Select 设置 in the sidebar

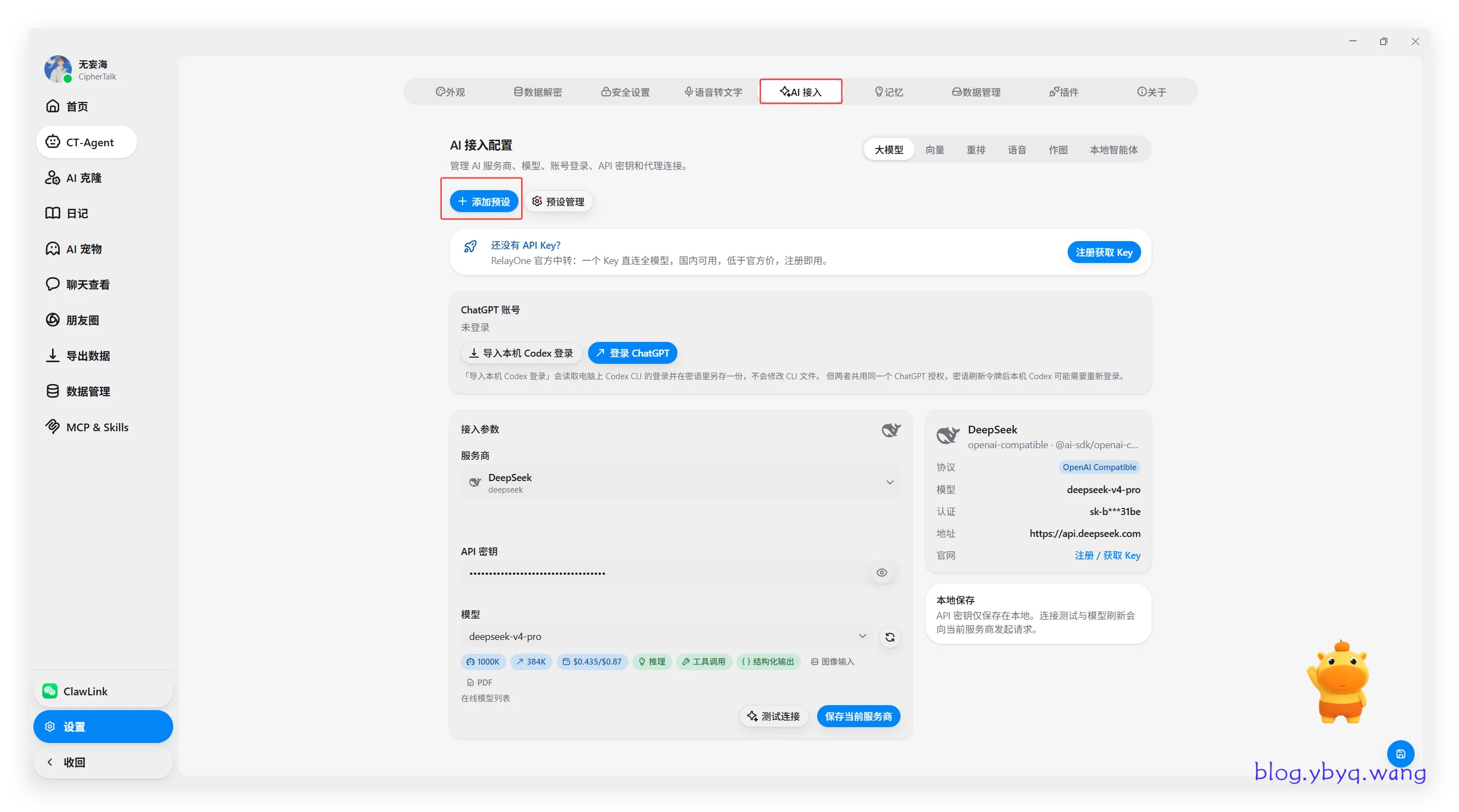[x=103, y=727]
